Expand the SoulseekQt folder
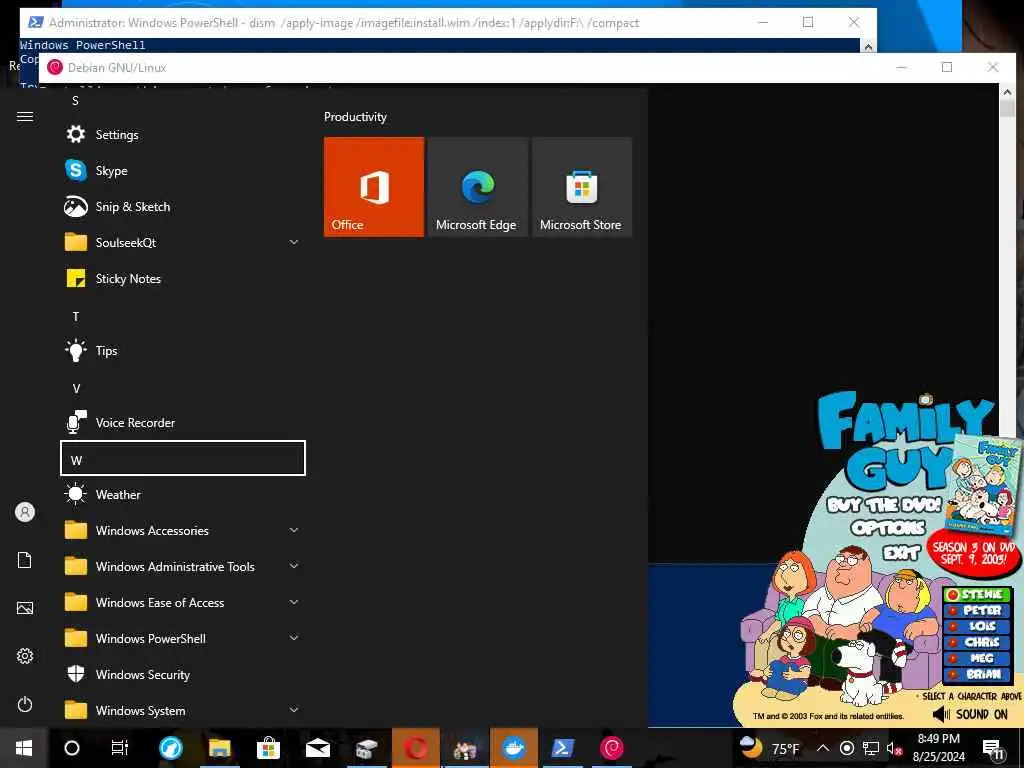This screenshot has height=768, width=1024. (183, 242)
